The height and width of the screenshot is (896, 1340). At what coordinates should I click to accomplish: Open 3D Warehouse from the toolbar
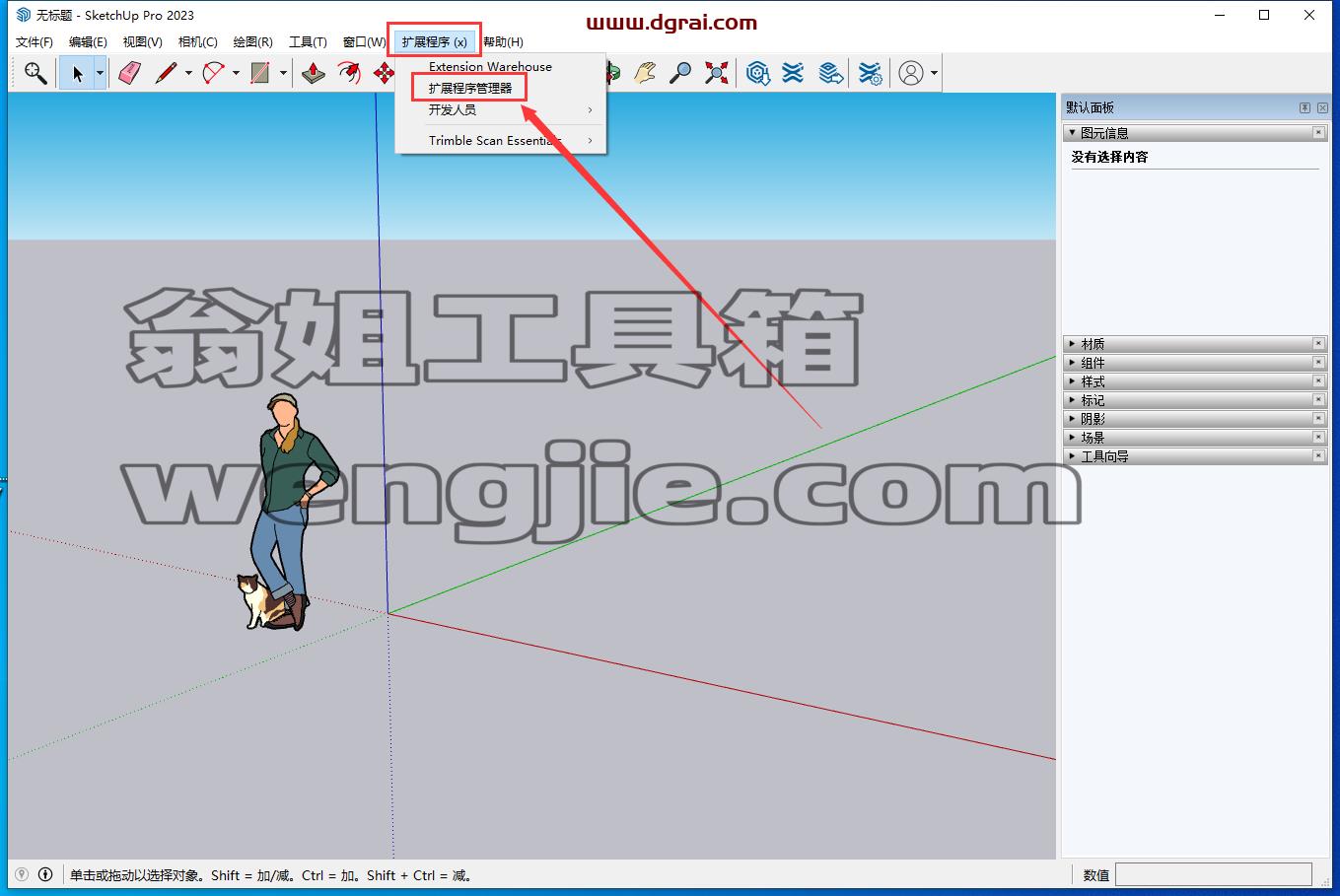[x=757, y=73]
